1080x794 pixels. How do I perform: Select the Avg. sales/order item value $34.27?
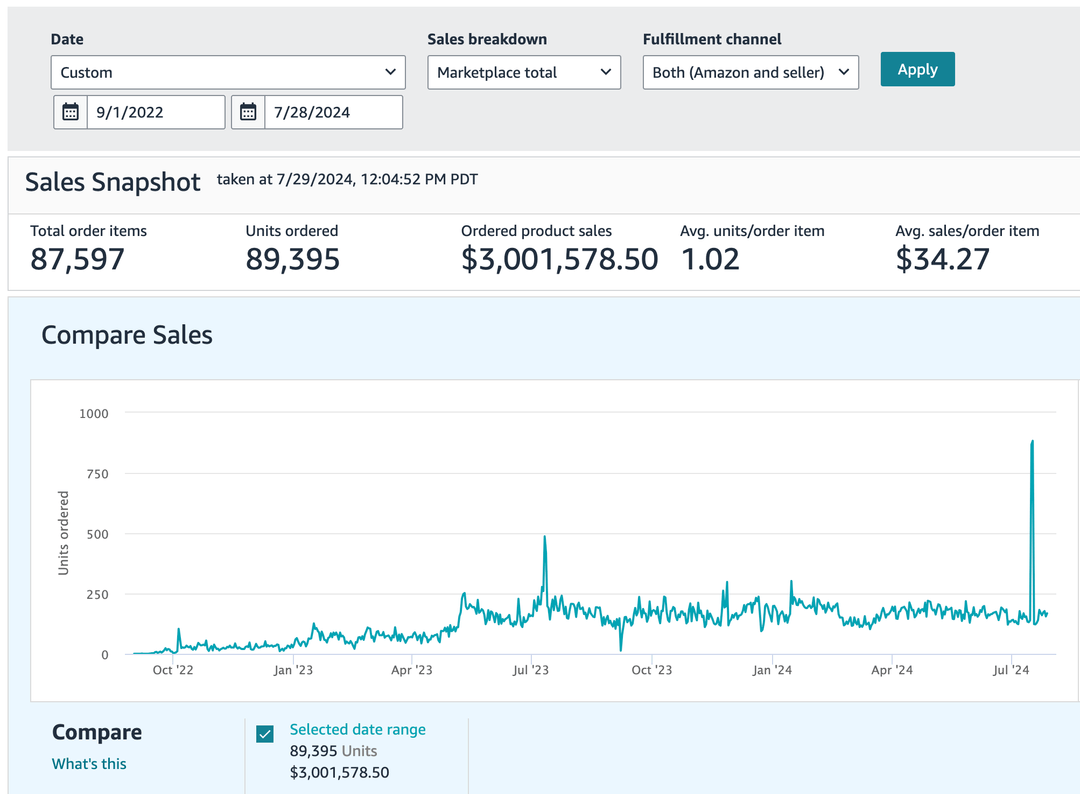(942, 260)
